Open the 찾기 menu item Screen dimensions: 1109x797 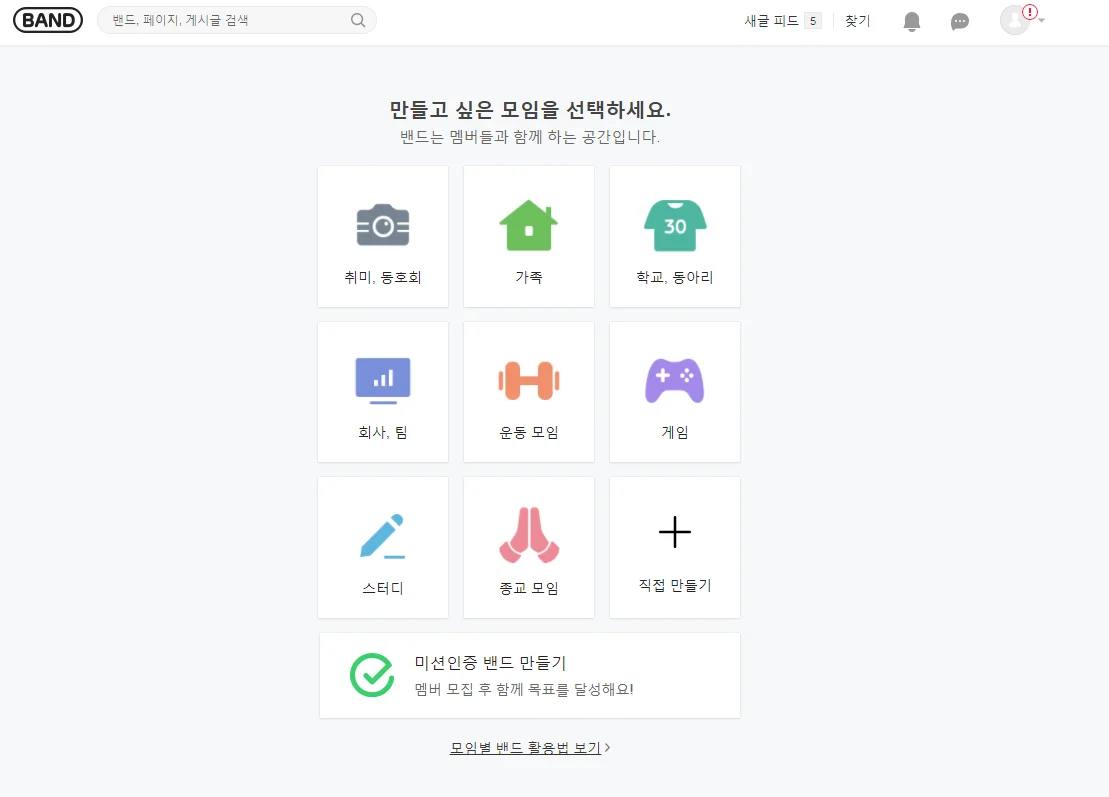(858, 21)
